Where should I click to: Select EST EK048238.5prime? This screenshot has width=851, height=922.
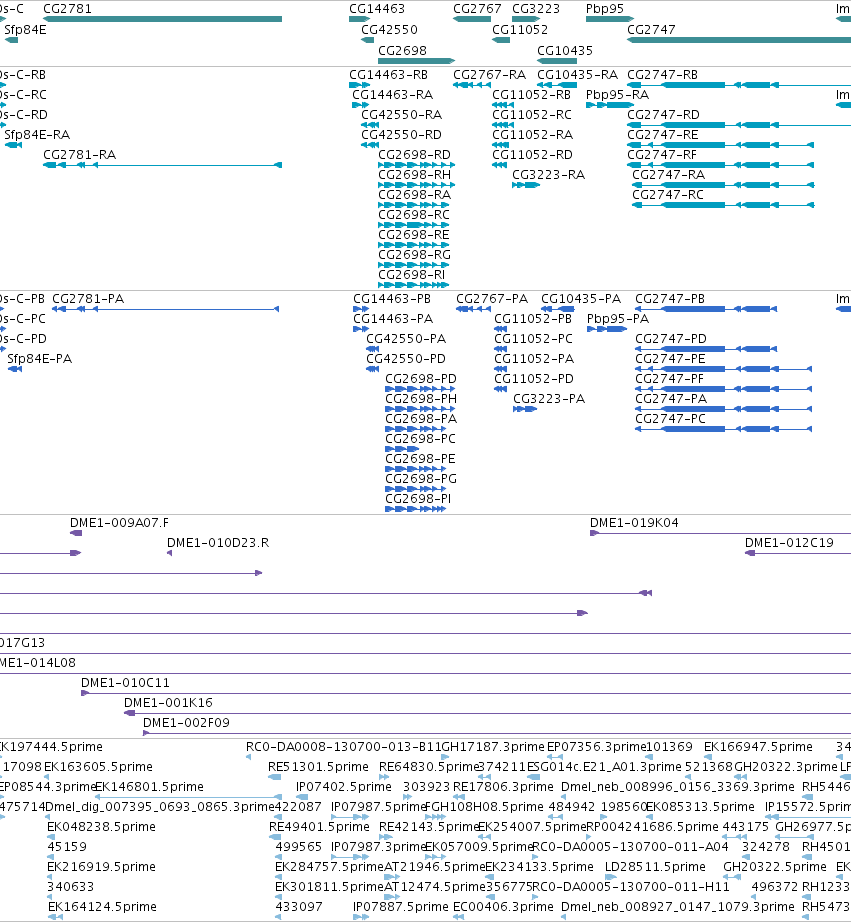[x=101, y=827]
